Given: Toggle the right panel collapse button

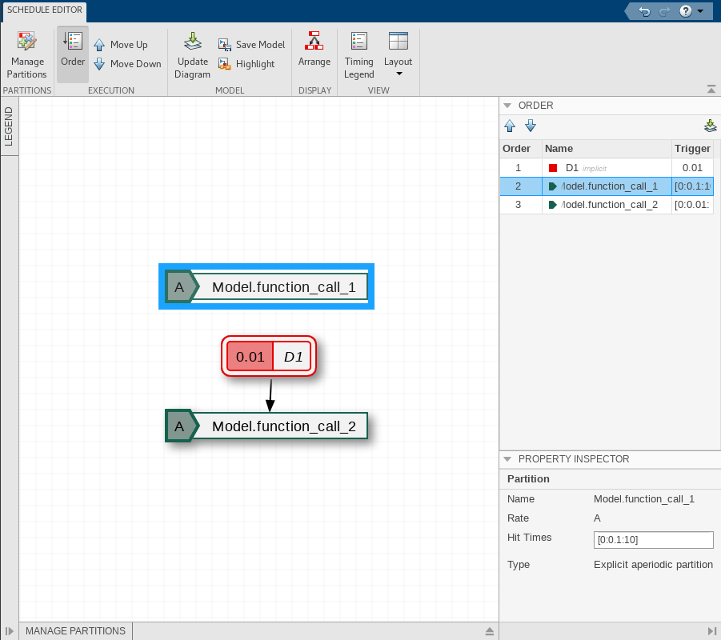Looking at the screenshot, I should coord(712,631).
